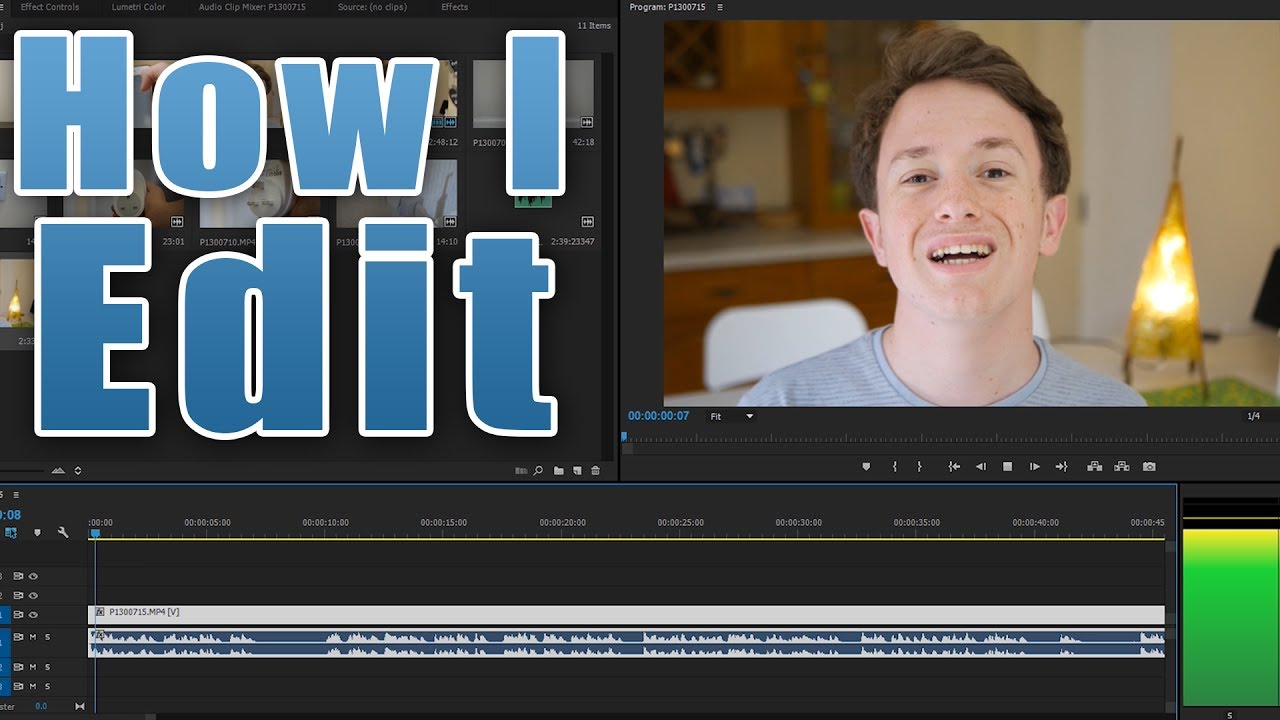Mute audio track A2
This screenshot has height=720, width=1280.
point(33,667)
